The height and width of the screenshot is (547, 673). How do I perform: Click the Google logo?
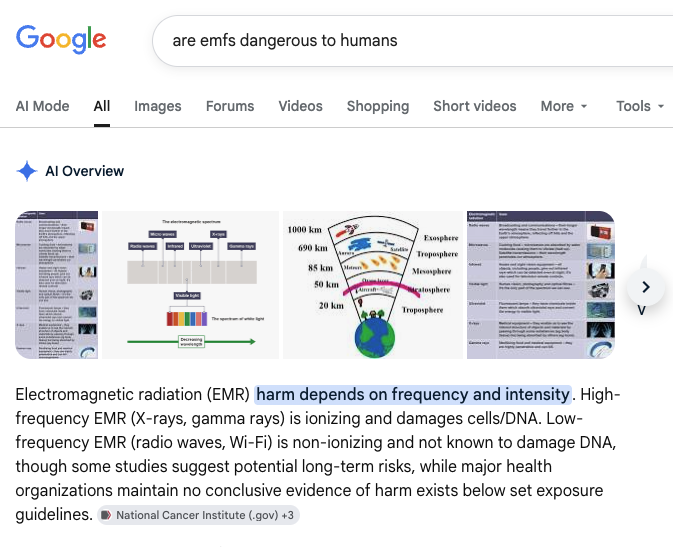pyautogui.click(x=61, y=40)
